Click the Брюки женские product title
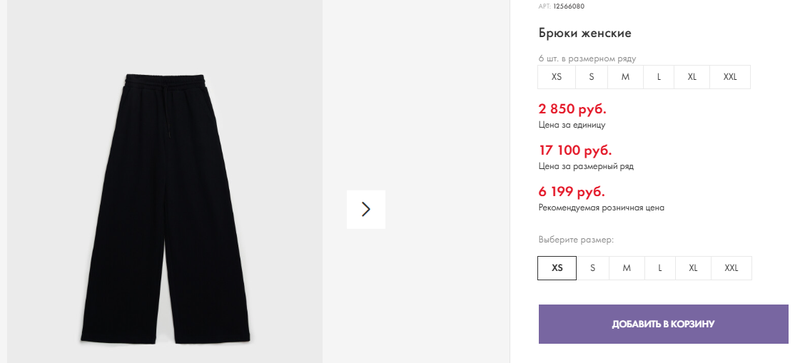This screenshot has width=800, height=363. [x=585, y=33]
